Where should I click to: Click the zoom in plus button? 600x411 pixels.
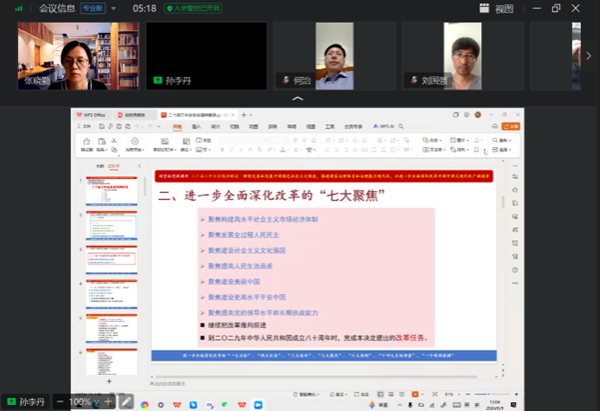tap(110, 401)
